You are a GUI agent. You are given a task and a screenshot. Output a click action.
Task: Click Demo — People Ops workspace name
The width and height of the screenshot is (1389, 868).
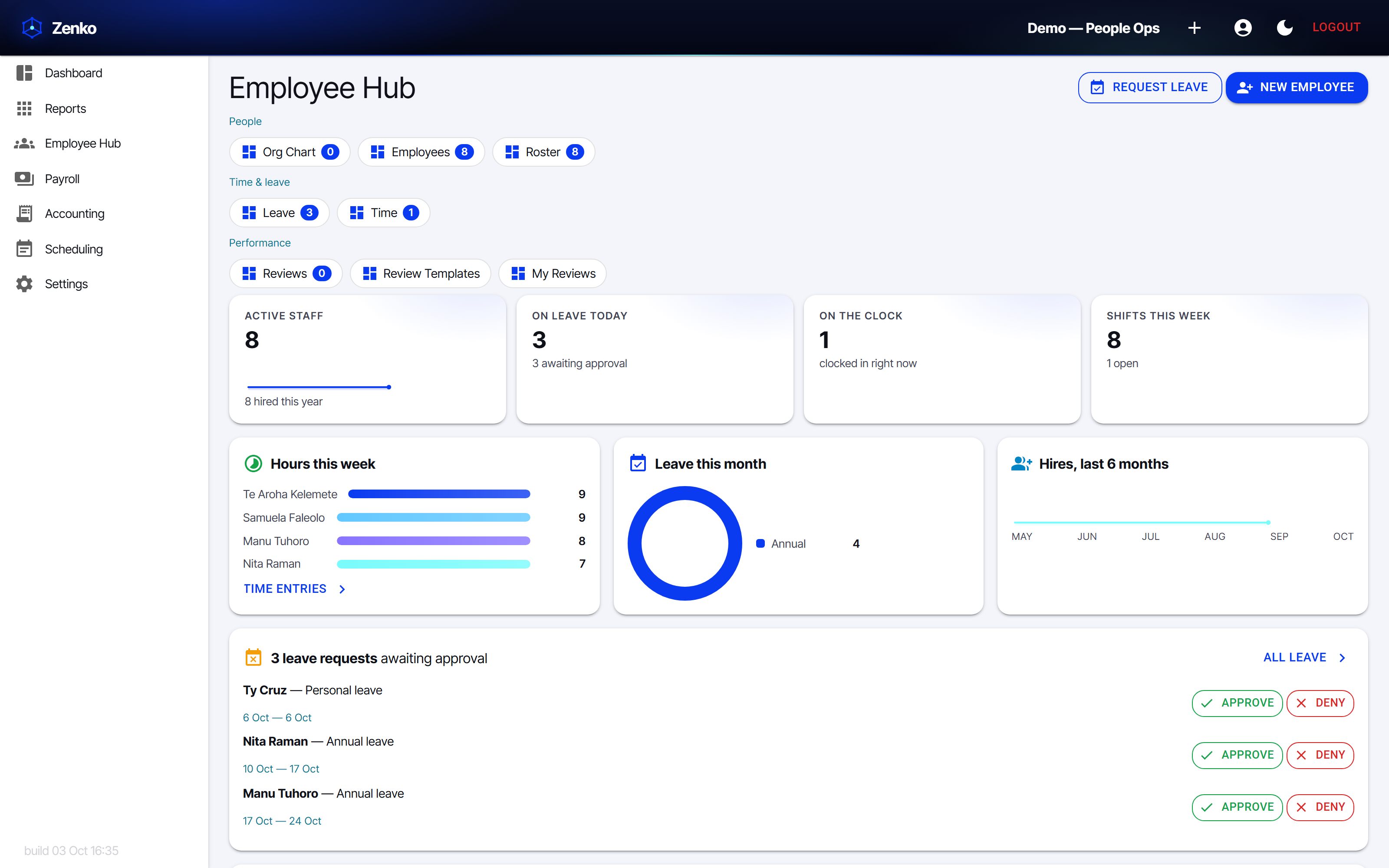[1093, 27]
